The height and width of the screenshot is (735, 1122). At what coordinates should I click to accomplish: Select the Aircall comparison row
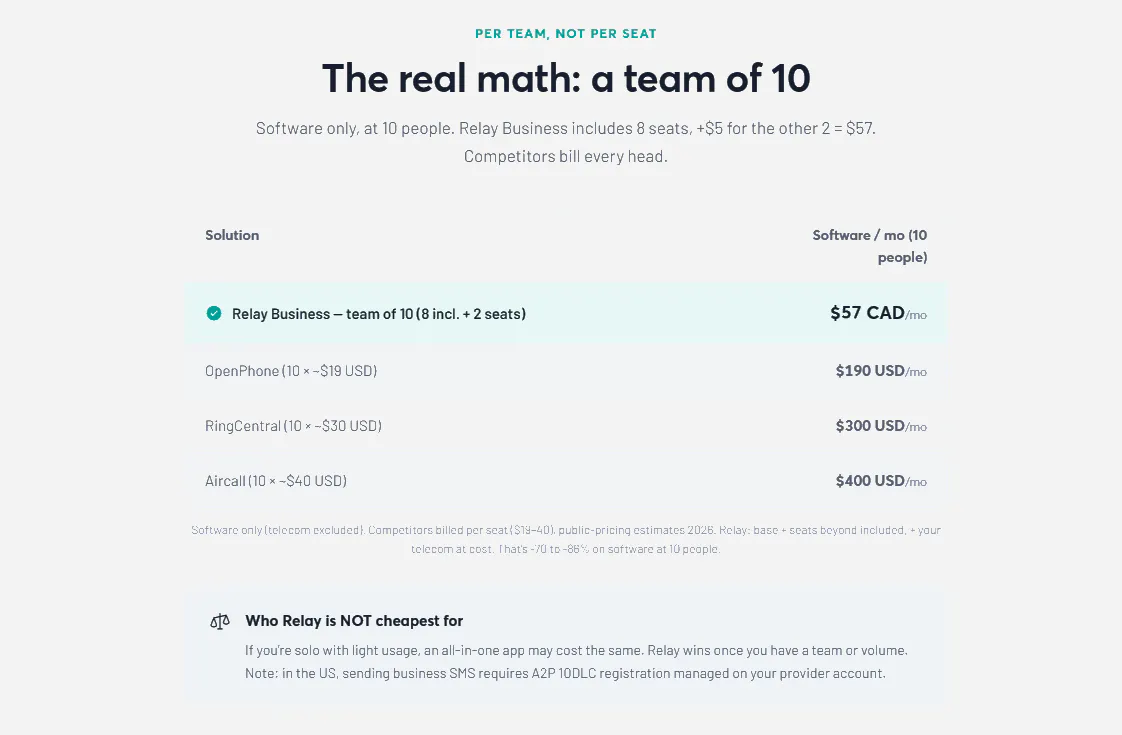[x=565, y=481]
